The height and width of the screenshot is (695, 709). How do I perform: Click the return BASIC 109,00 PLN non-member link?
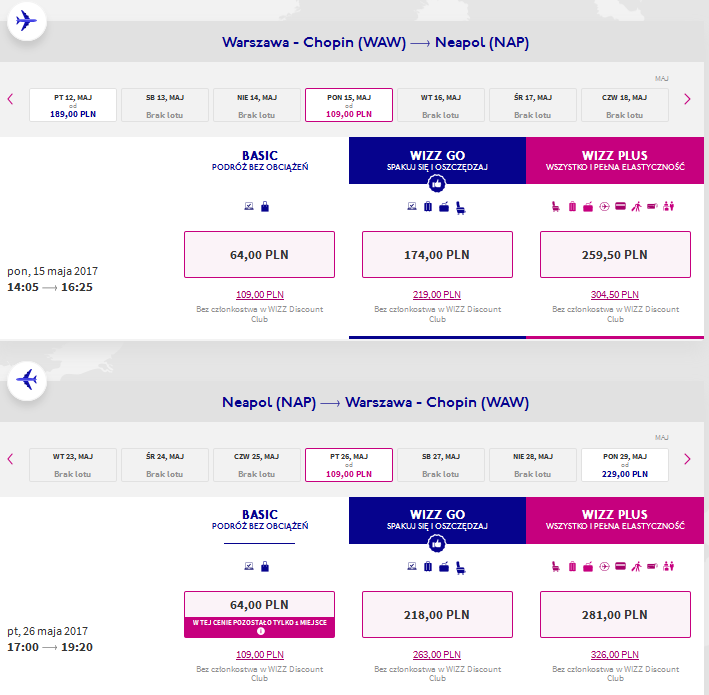[x=260, y=654]
